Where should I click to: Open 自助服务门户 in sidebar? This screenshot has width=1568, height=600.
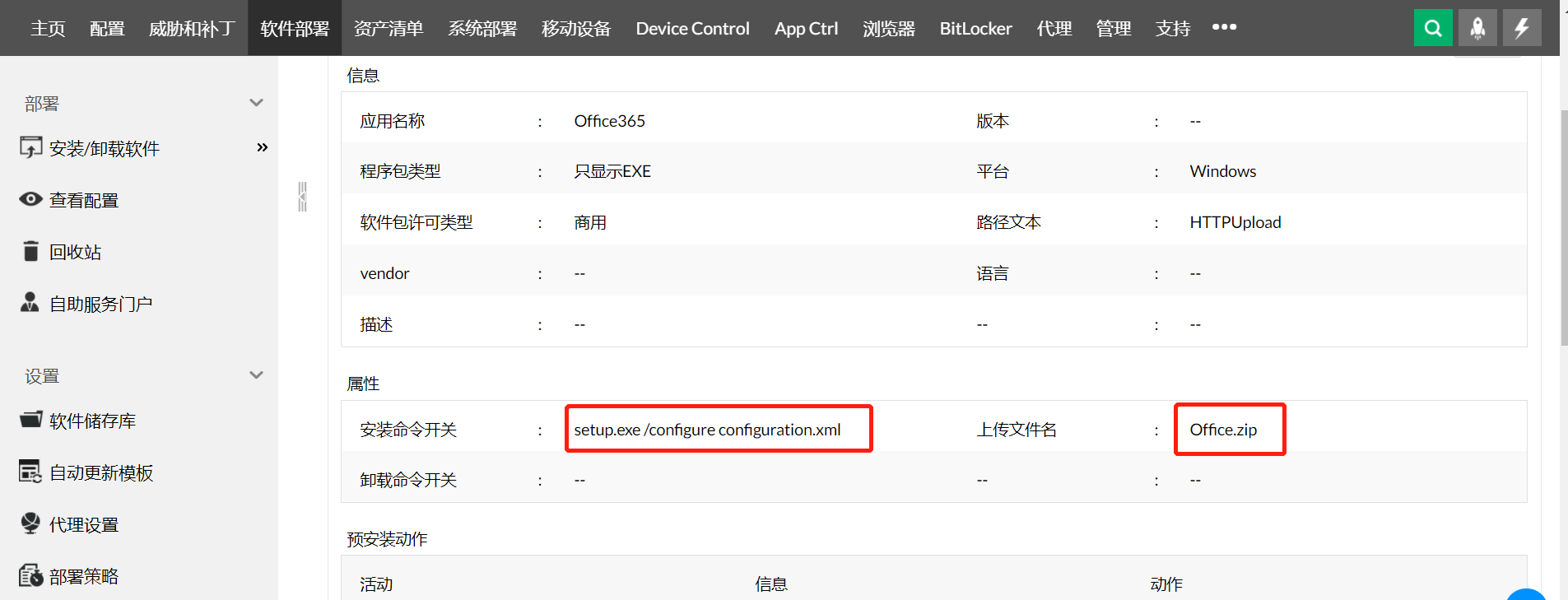click(x=101, y=305)
